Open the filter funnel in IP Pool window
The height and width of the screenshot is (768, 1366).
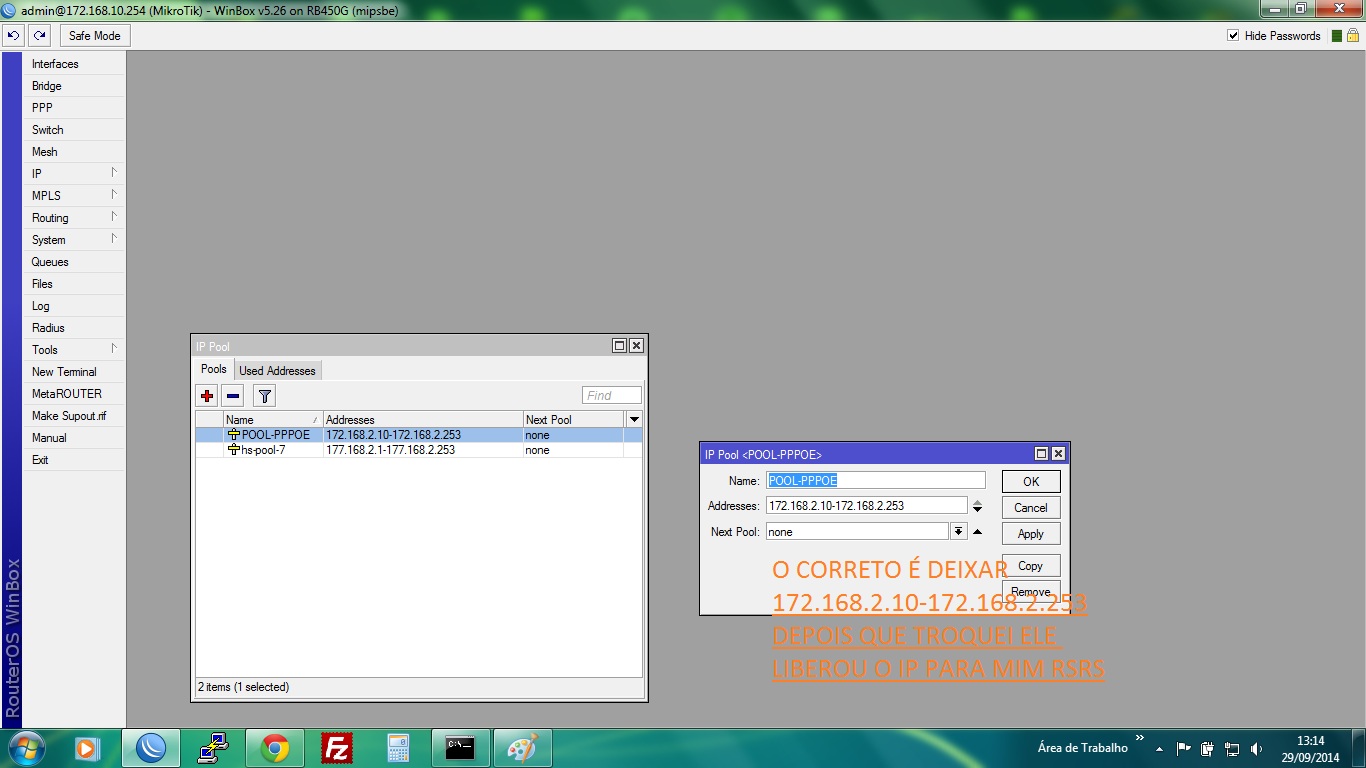(x=264, y=396)
